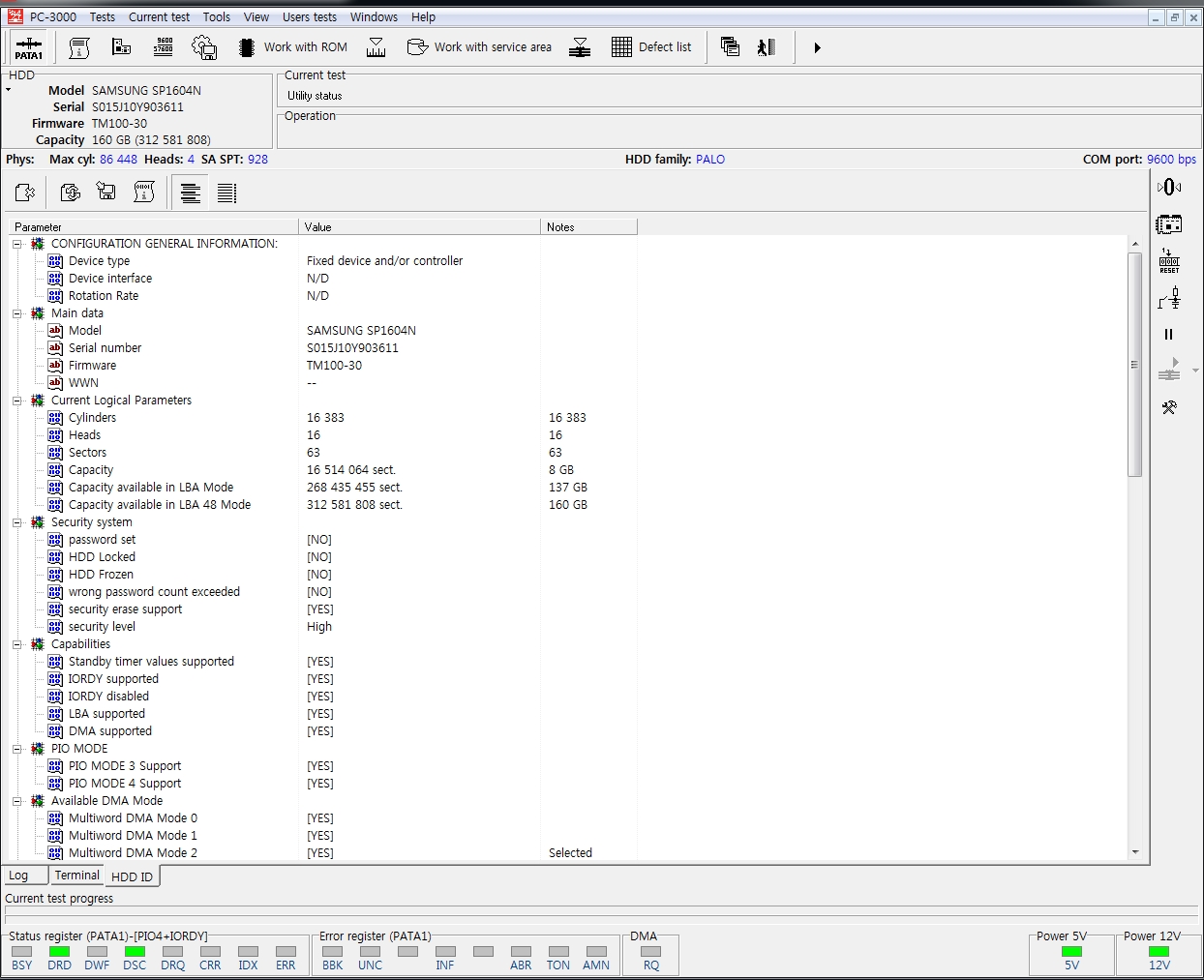Image resolution: width=1204 pixels, height=980 pixels.
Task: Click the pause icon in right sidebar
Action: click(x=1168, y=335)
